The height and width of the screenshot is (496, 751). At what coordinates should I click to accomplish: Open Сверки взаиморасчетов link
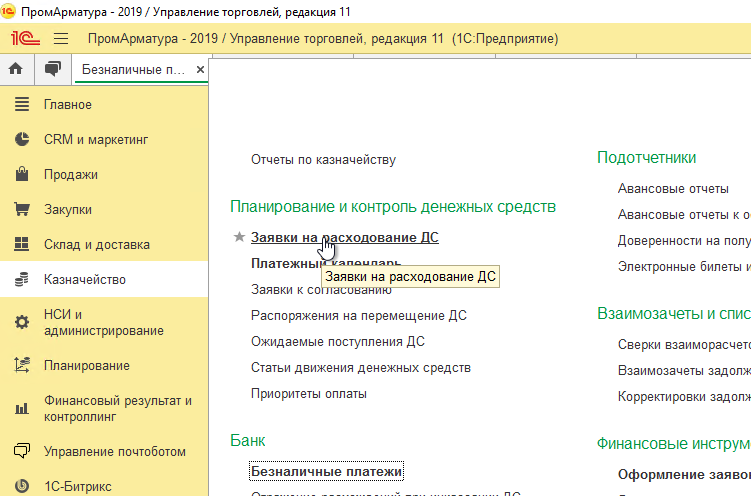coord(684,344)
